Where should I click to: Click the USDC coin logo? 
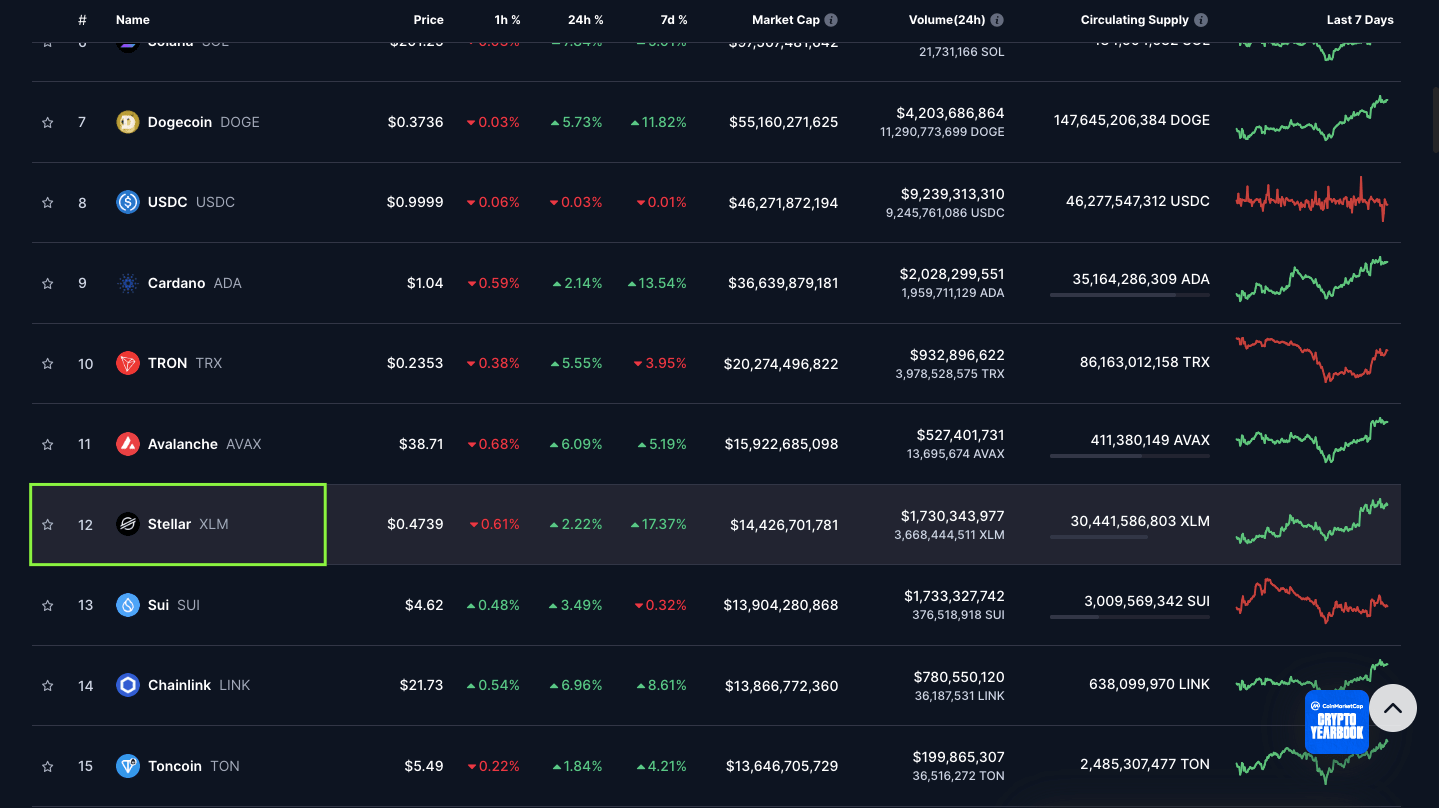click(x=128, y=202)
